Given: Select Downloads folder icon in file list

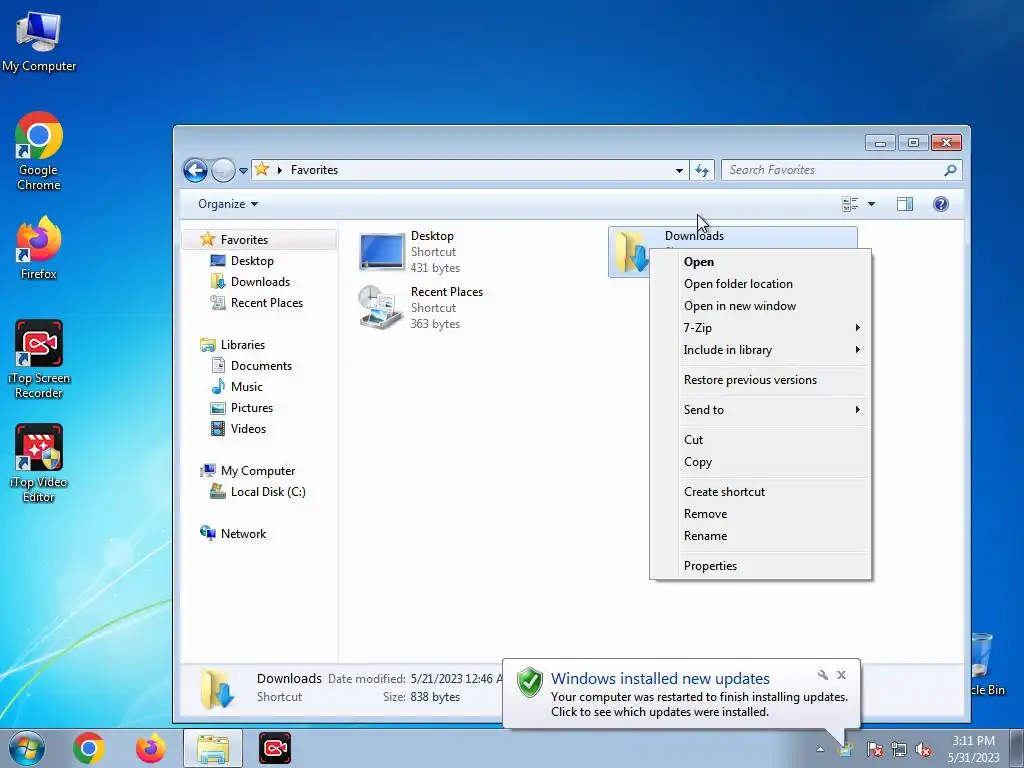Looking at the screenshot, I should 630,252.
